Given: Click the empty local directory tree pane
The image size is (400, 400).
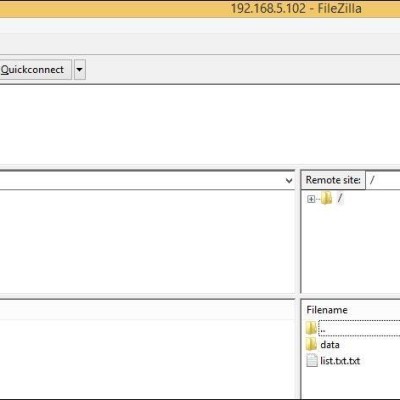Looking at the screenshot, I should [147, 242].
